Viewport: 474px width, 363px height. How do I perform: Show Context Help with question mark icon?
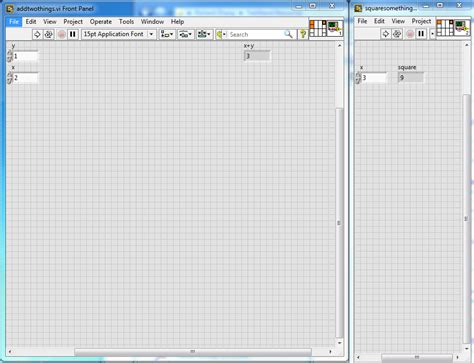click(303, 34)
